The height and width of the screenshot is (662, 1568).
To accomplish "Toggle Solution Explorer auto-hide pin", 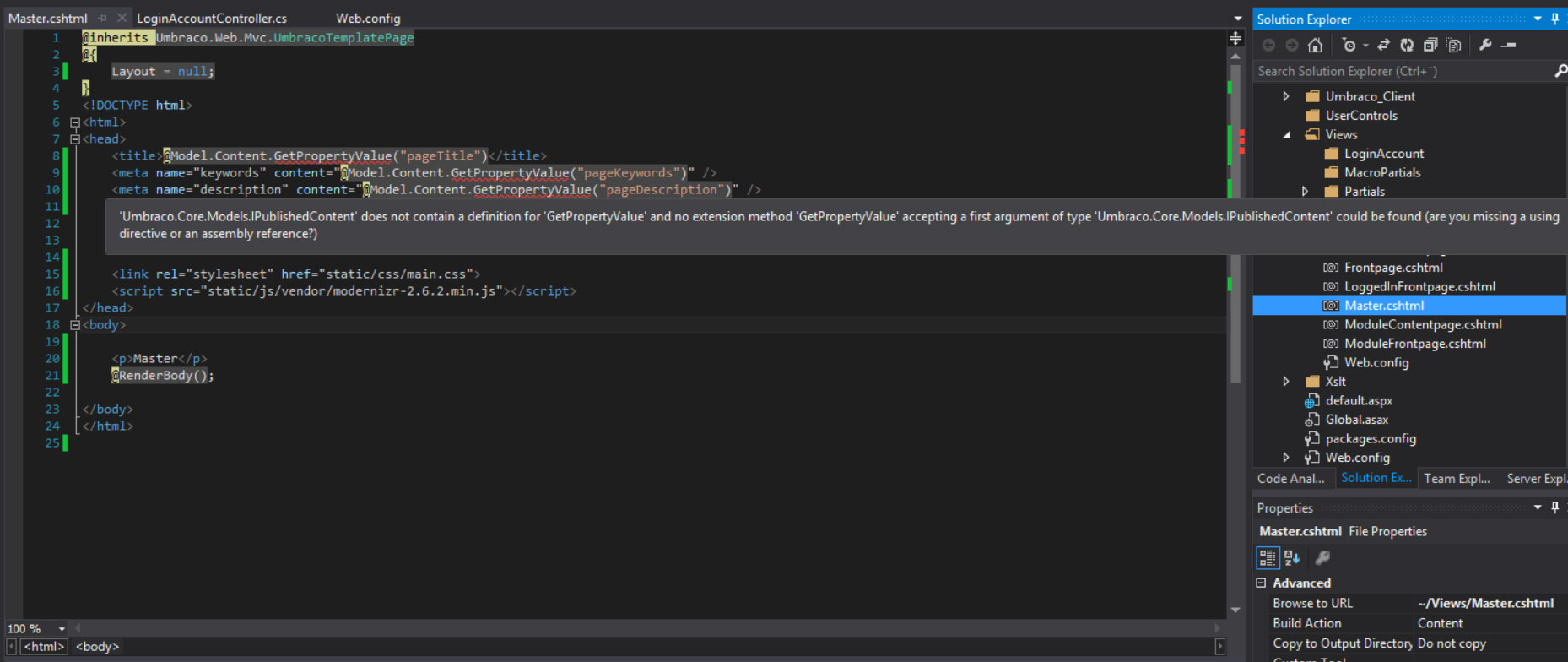I will [x=1555, y=19].
